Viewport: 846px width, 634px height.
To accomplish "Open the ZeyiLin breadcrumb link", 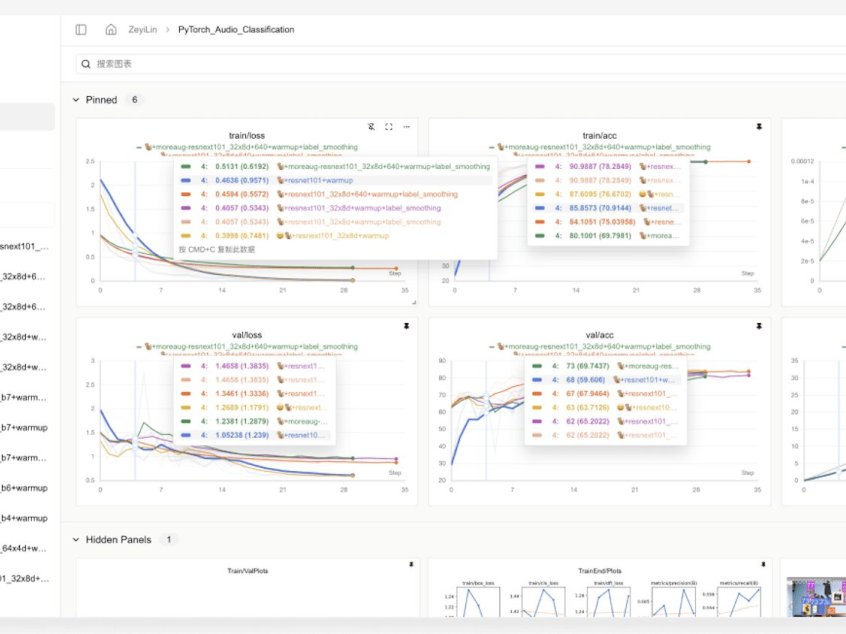I will coord(142,30).
